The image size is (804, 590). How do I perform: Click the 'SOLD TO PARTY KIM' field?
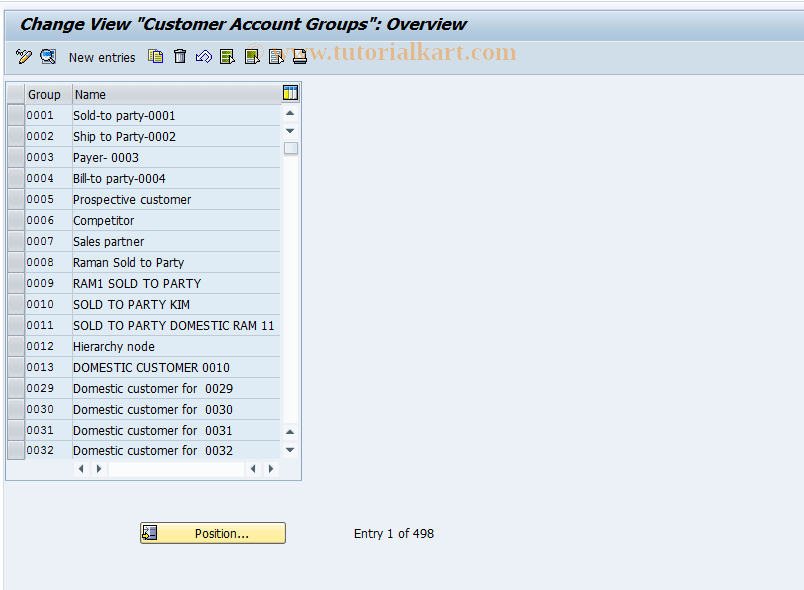(x=176, y=304)
